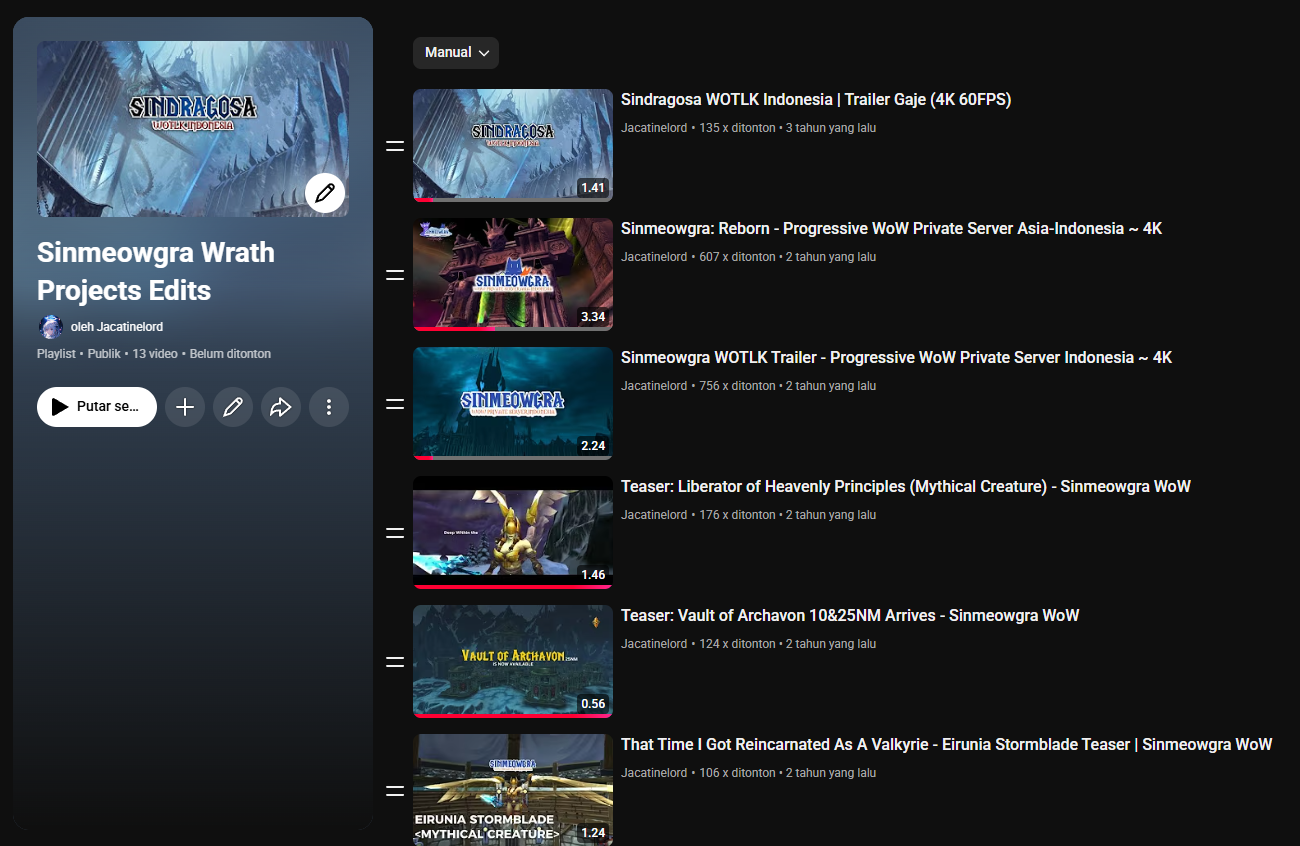Open Teaser: Vault of Archavon 10&25NM title
Image resolution: width=1300 pixels, height=846 pixels.
[850, 616]
